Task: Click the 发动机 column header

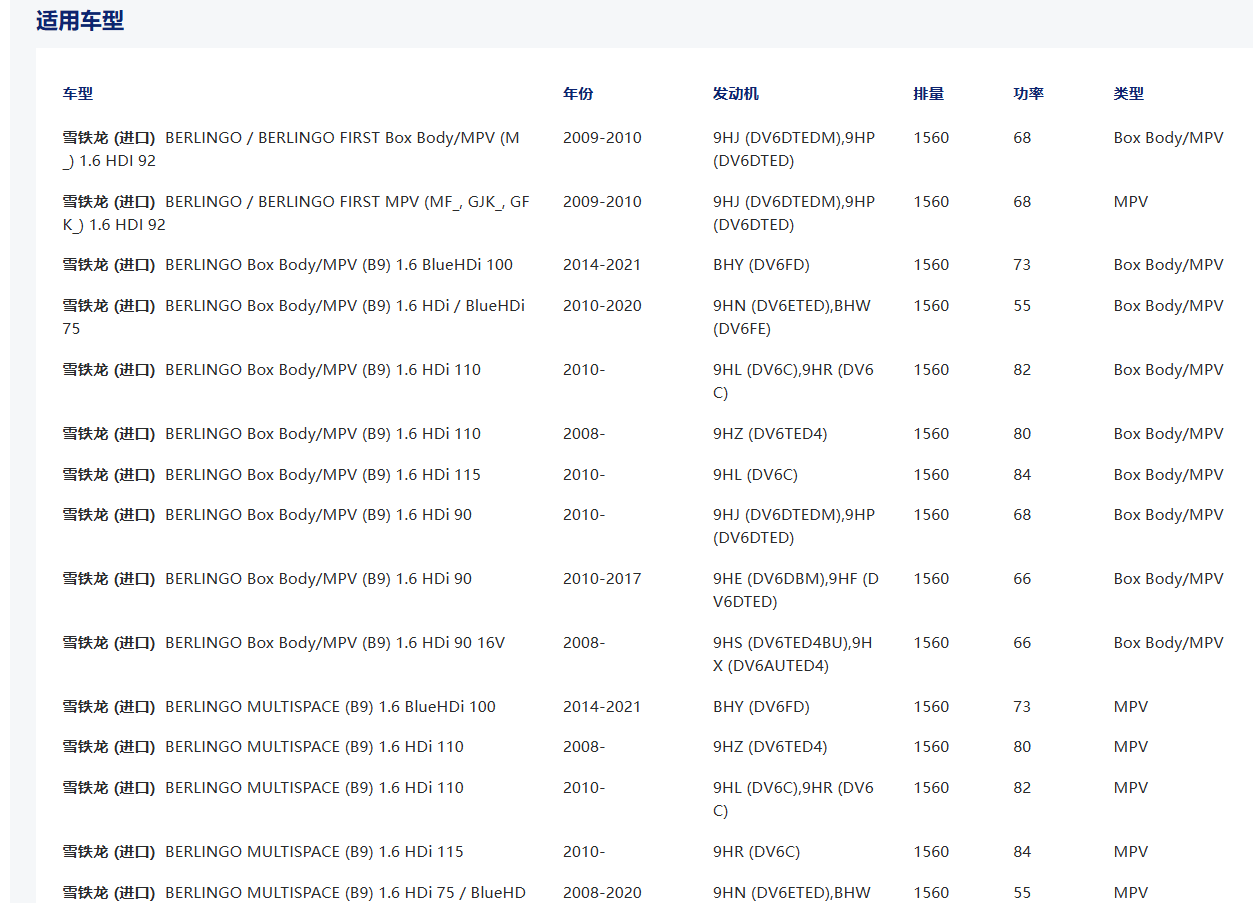Action: point(735,94)
